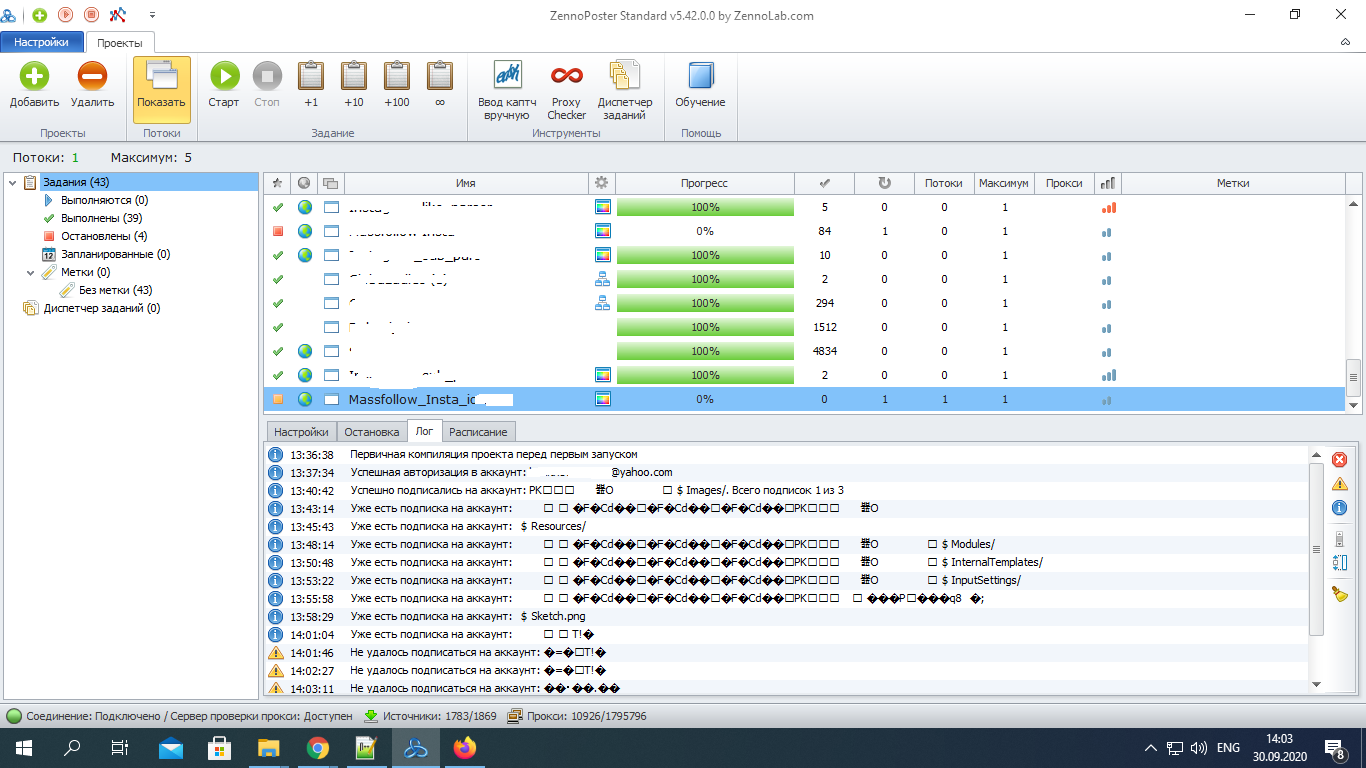Click the checkmark successes column header
This screenshot has height=768, width=1366.
pos(825,183)
